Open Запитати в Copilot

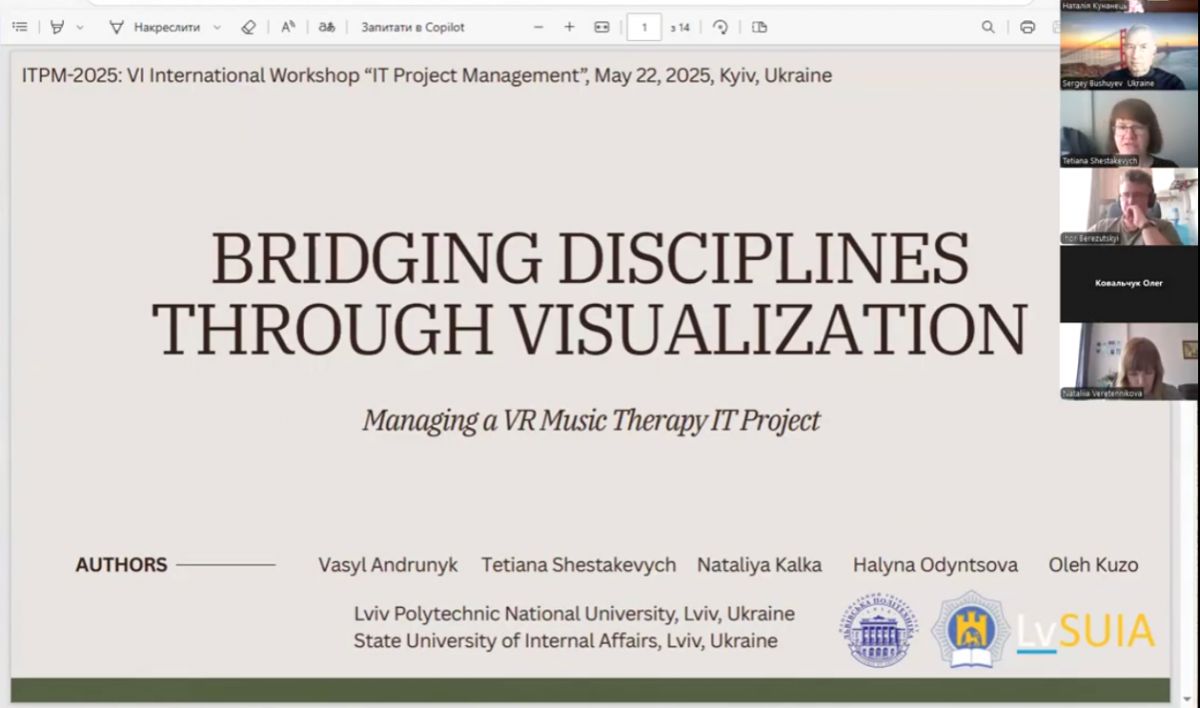(x=412, y=27)
